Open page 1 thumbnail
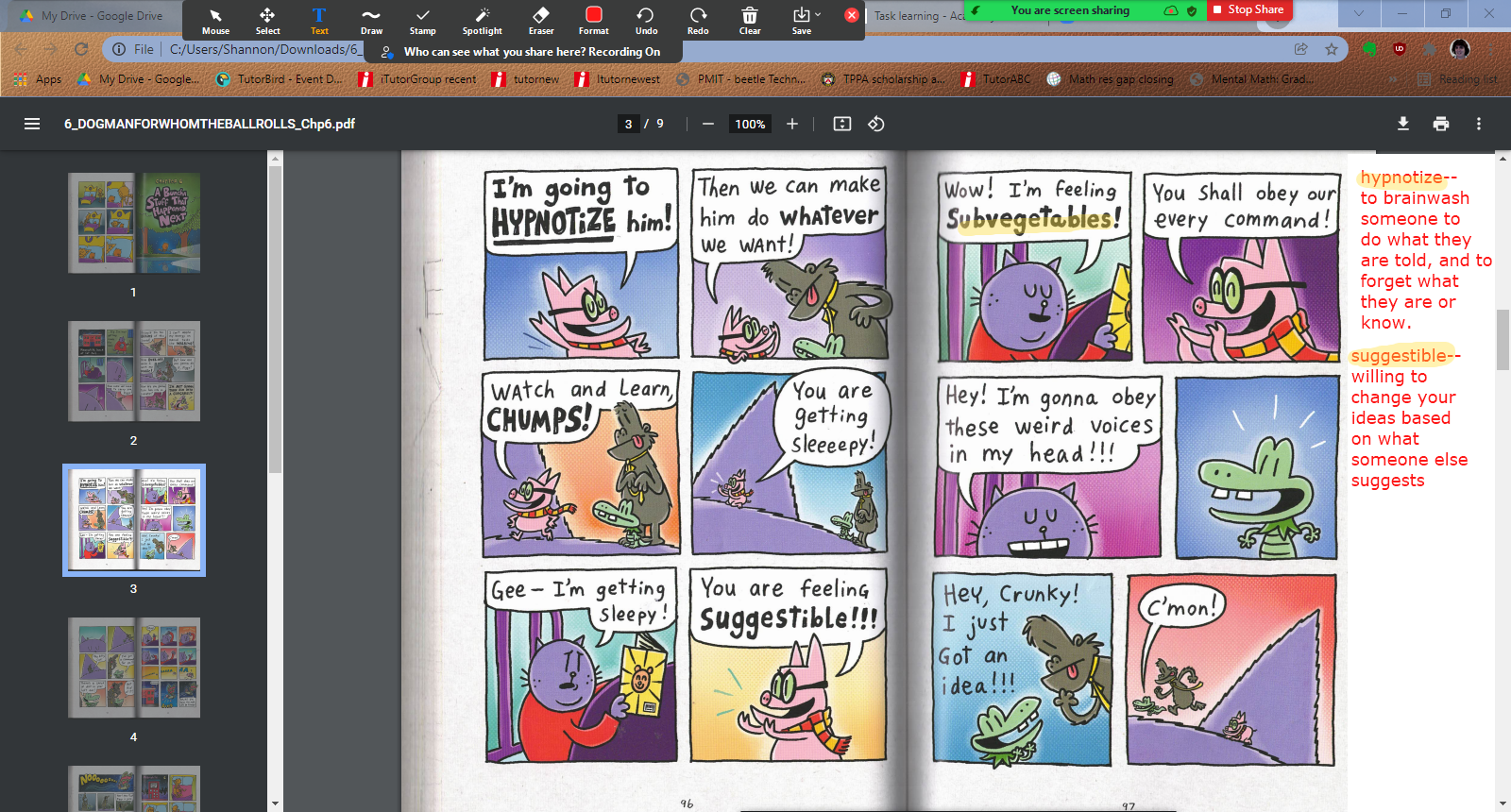The width and height of the screenshot is (1511, 812). coord(134,223)
